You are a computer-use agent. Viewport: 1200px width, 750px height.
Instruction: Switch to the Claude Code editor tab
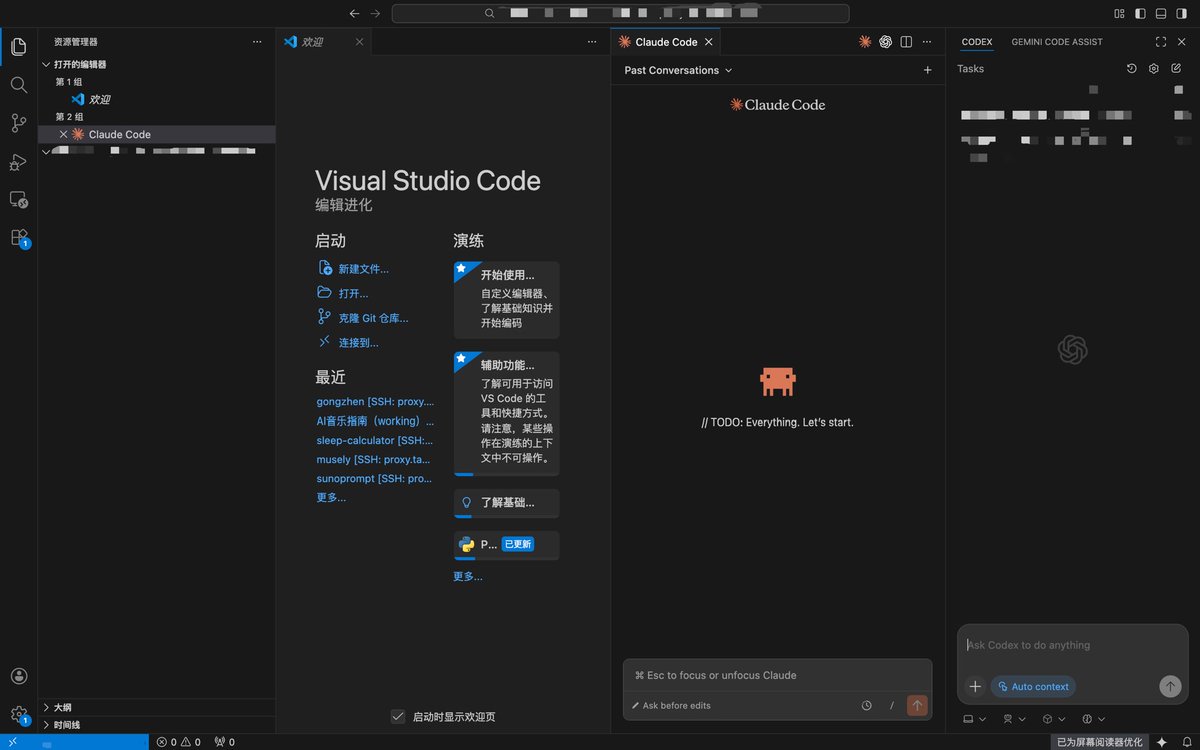click(x=665, y=42)
